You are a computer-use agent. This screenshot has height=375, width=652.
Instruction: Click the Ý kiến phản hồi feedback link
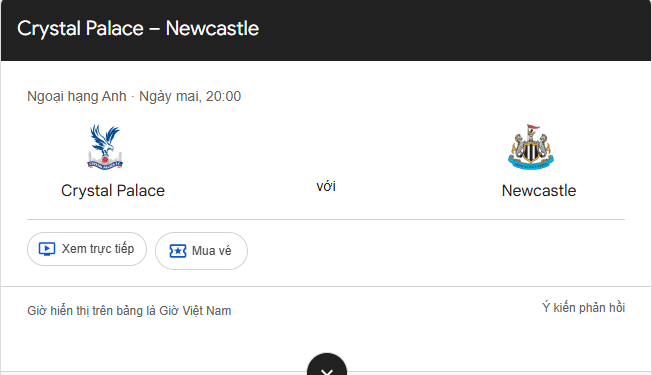pyautogui.click(x=583, y=308)
